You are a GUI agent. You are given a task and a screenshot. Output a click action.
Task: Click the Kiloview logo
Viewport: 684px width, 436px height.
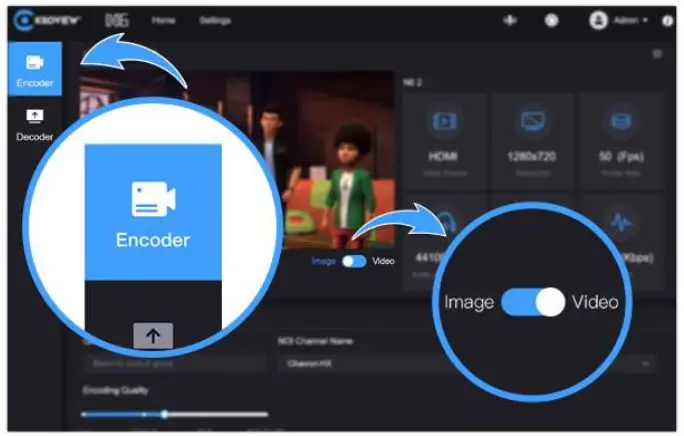(47, 20)
